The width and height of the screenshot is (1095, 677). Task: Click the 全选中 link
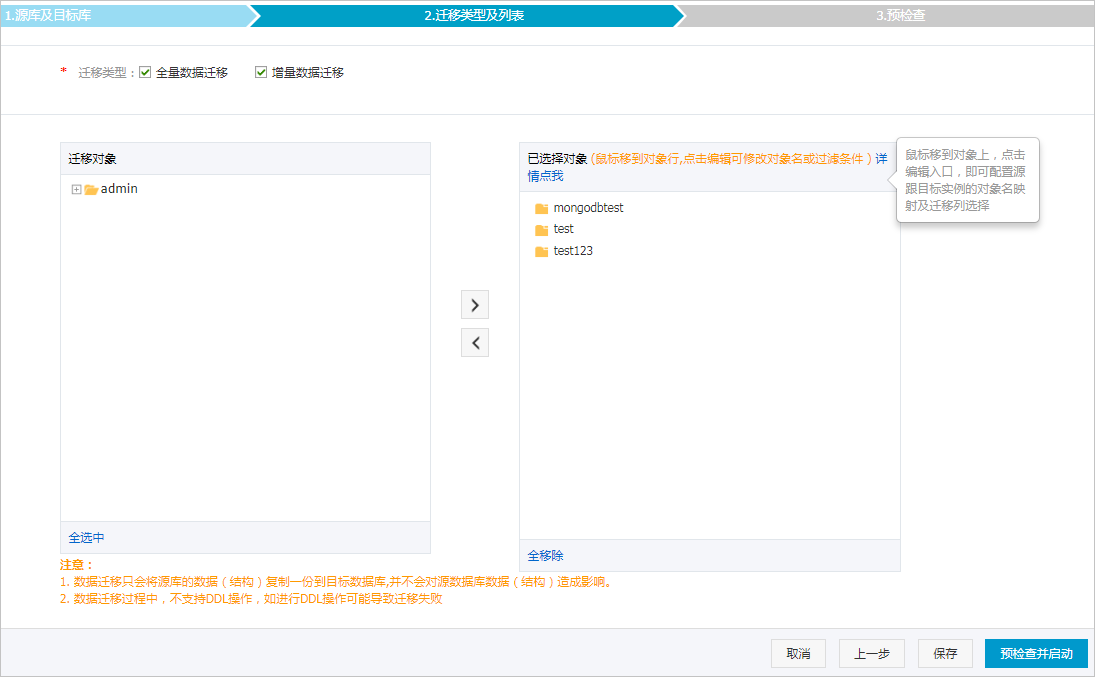(x=87, y=537)
